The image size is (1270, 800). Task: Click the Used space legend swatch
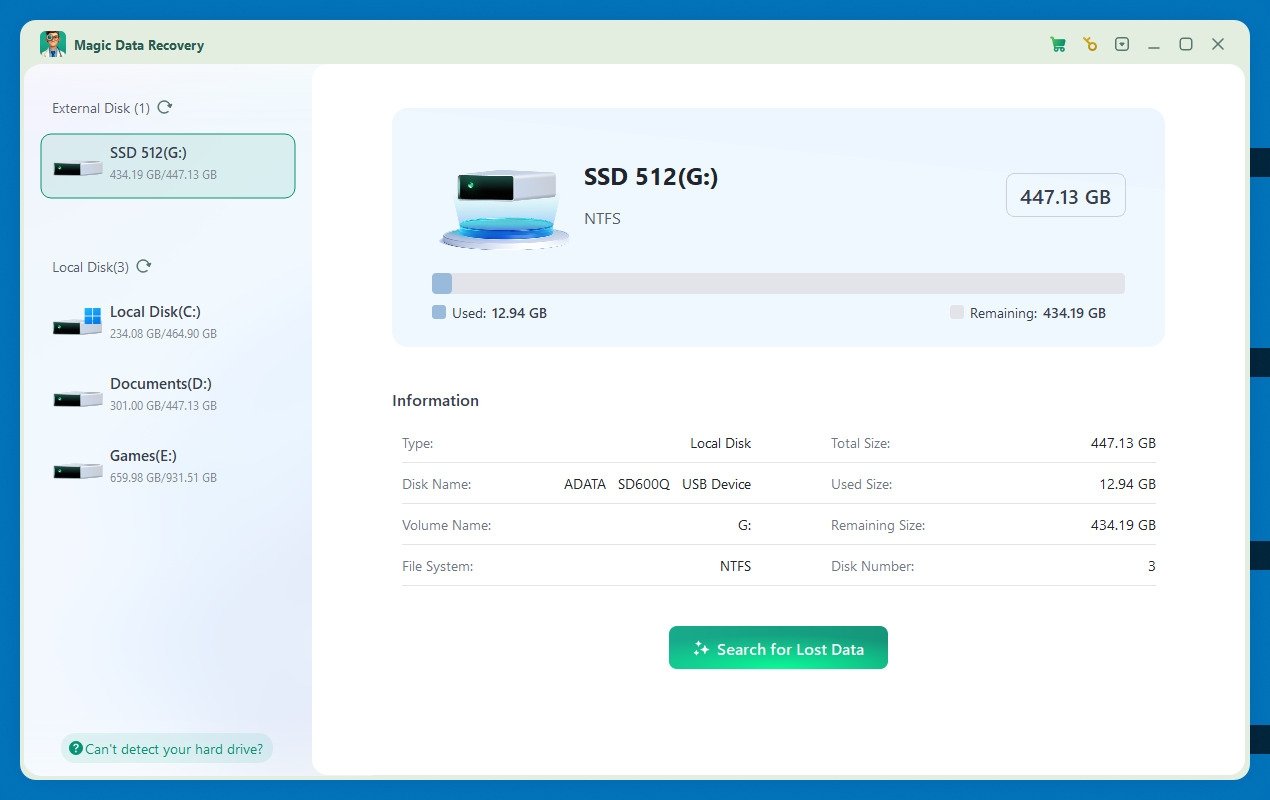tap(439, 313)
